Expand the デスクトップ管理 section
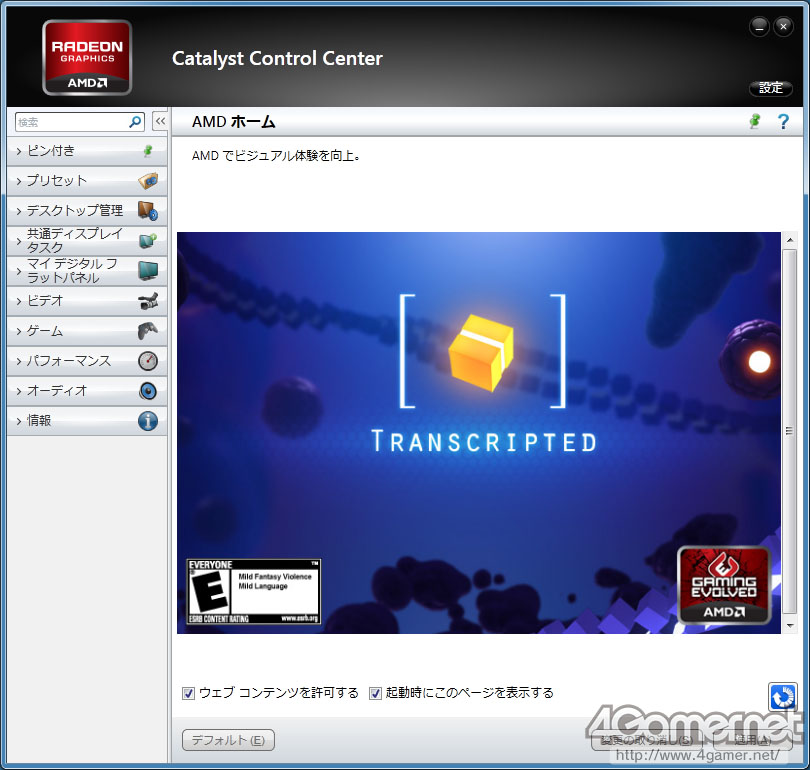This screenshot has width=810, height=770. pos(87,211)
